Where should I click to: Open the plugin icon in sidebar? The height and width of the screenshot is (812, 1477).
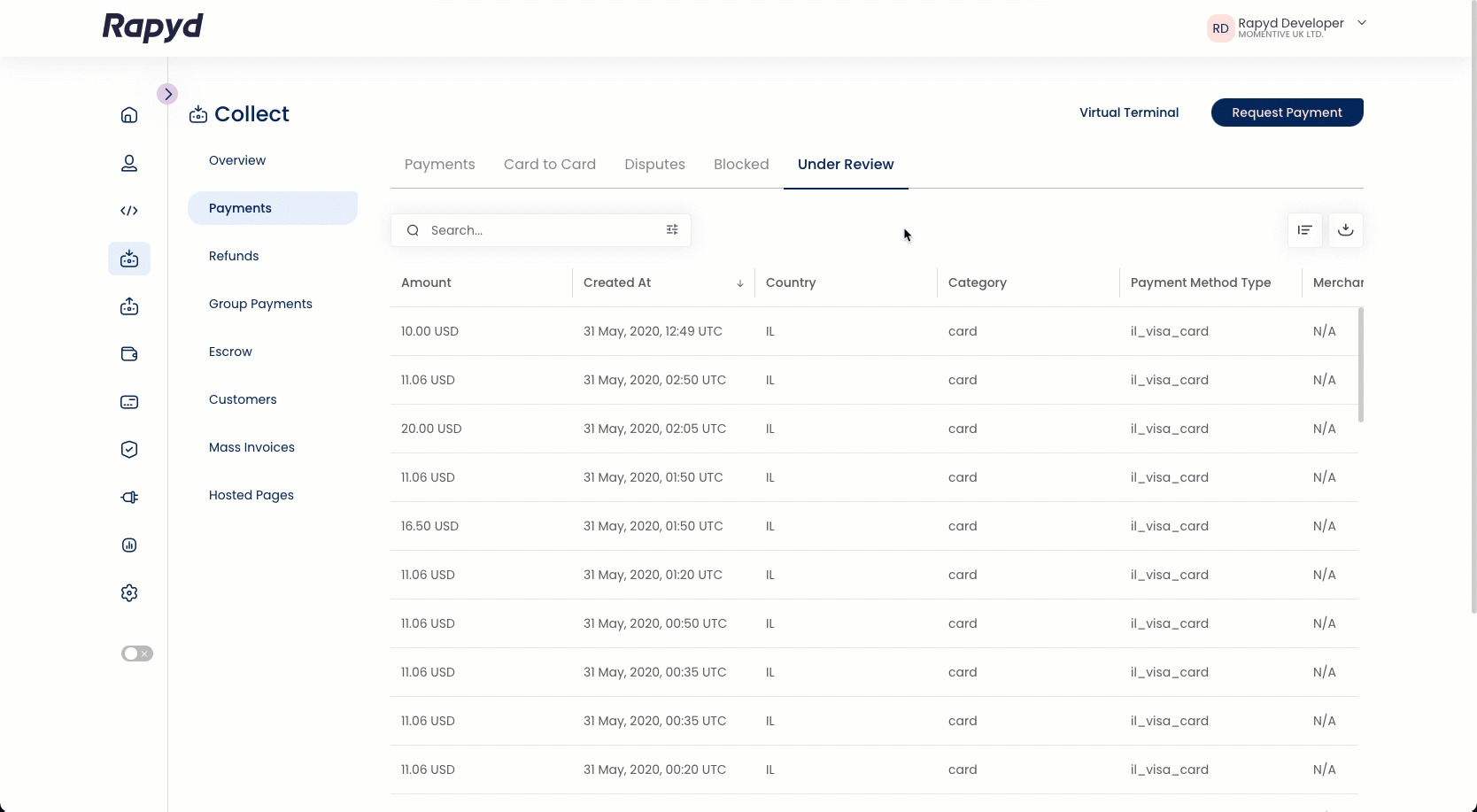(129, 498)
